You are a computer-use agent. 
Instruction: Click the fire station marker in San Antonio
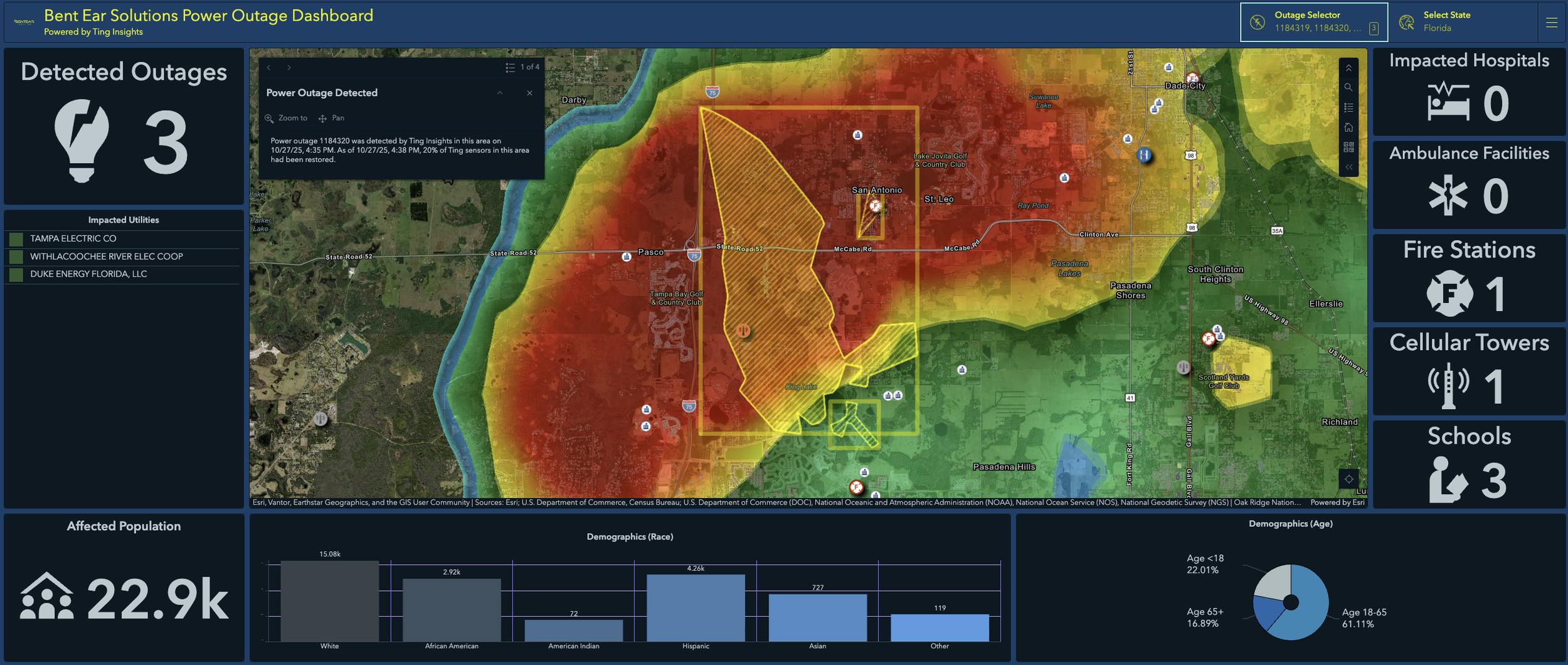tap(875, 205)
